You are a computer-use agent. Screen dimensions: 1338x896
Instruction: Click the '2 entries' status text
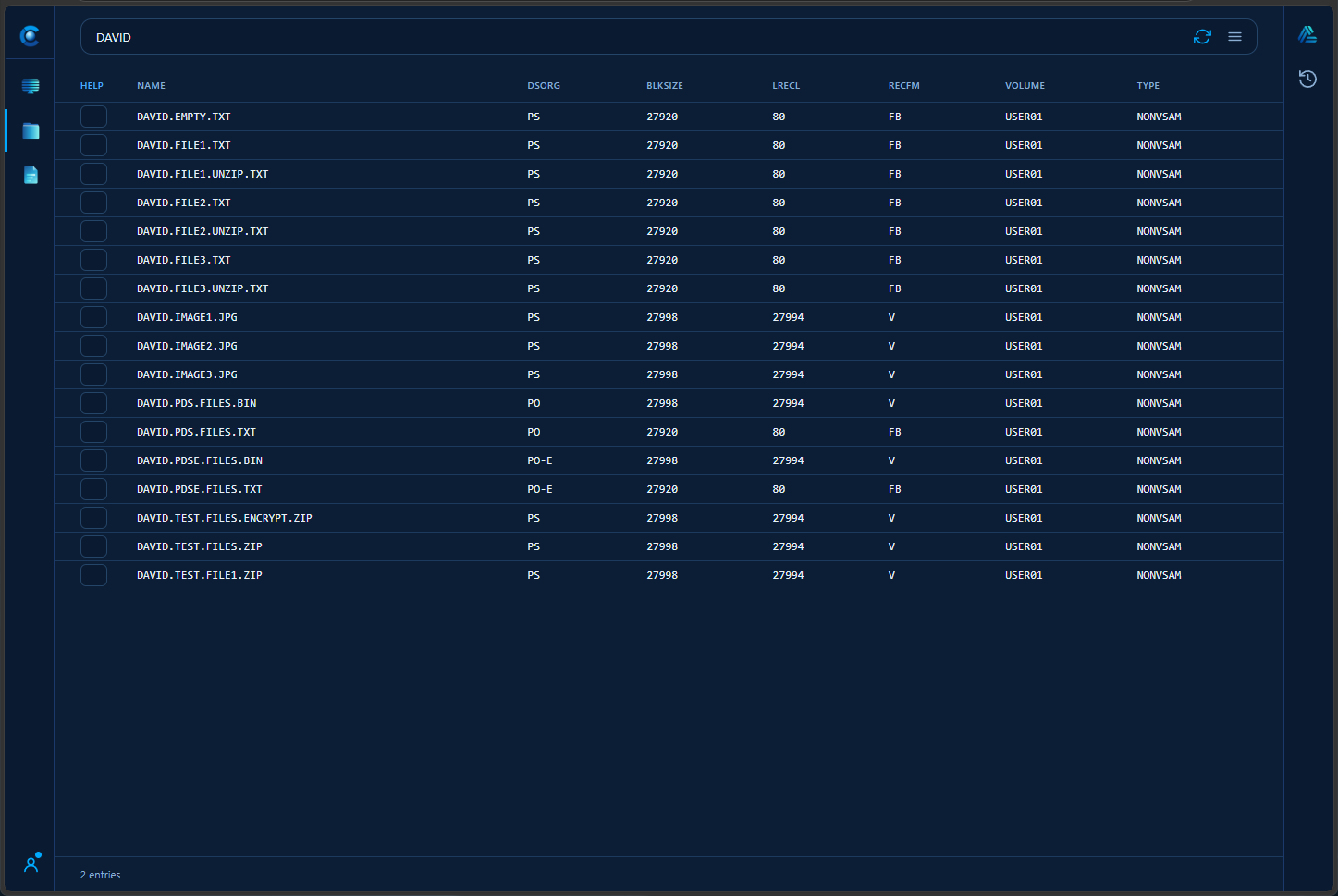pos(100,875)
